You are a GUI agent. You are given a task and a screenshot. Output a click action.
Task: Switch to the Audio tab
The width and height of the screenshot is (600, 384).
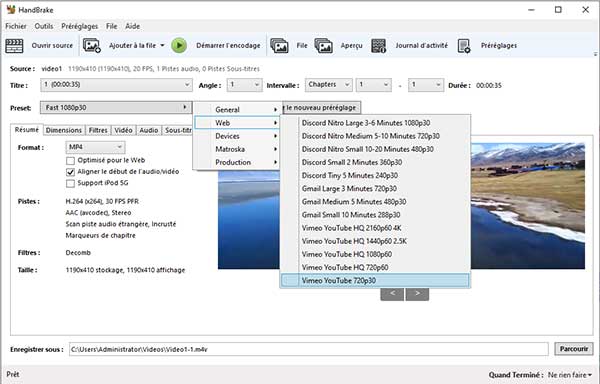pos(149,130)
